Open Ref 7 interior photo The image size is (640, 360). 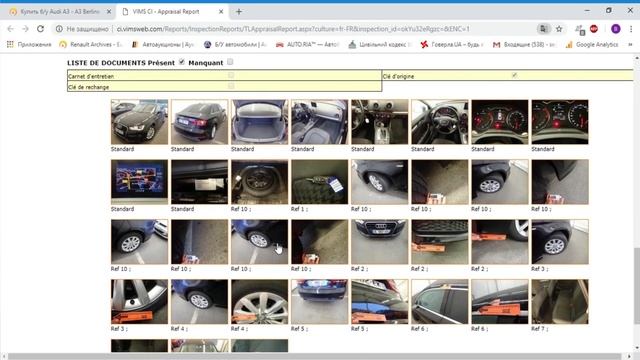560,302
